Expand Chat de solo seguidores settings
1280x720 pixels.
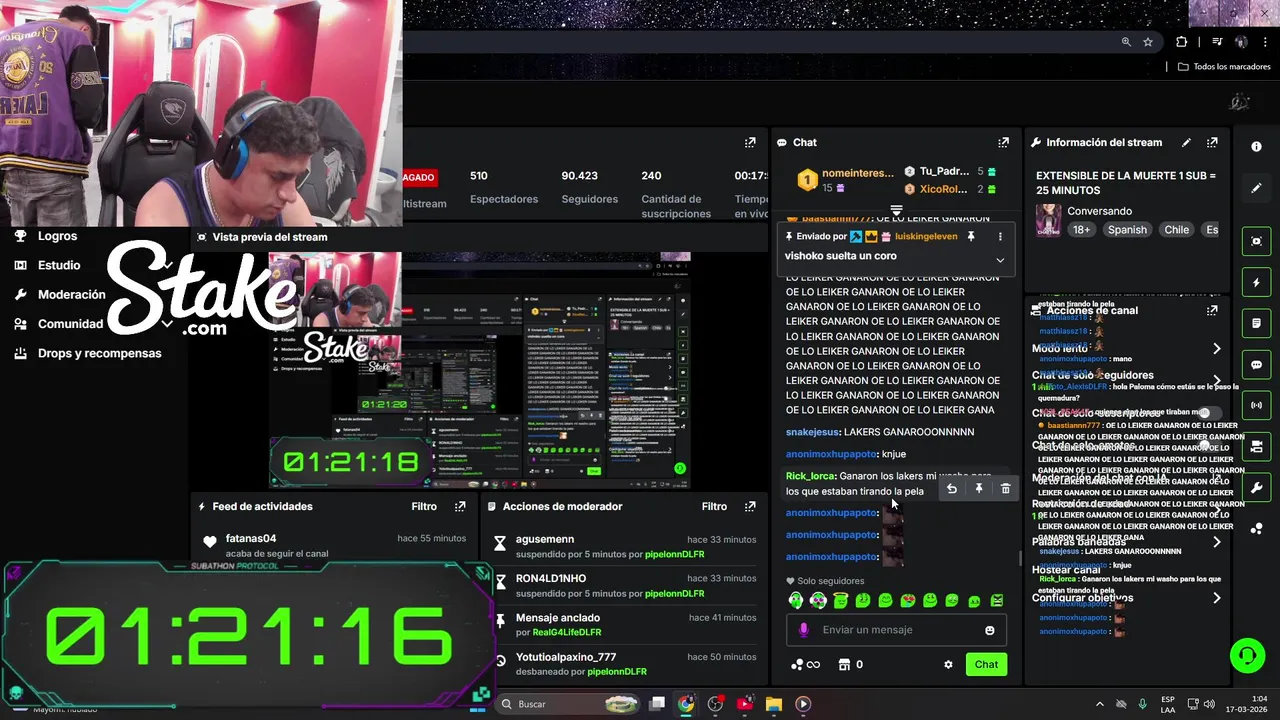pos(1217,381)
